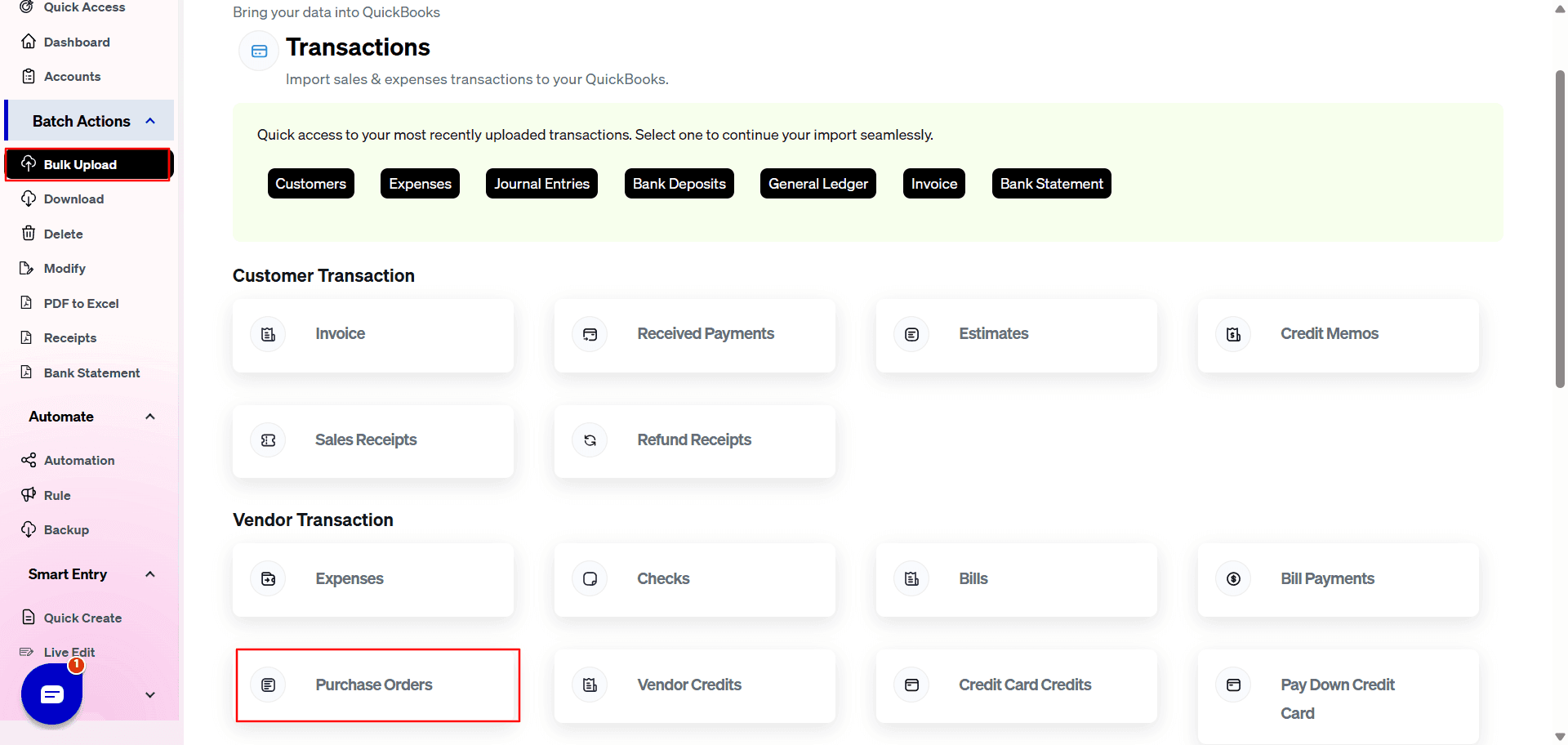Open the chat support bubble icon
Screen dimensions: 1568x745
[51, 694]
